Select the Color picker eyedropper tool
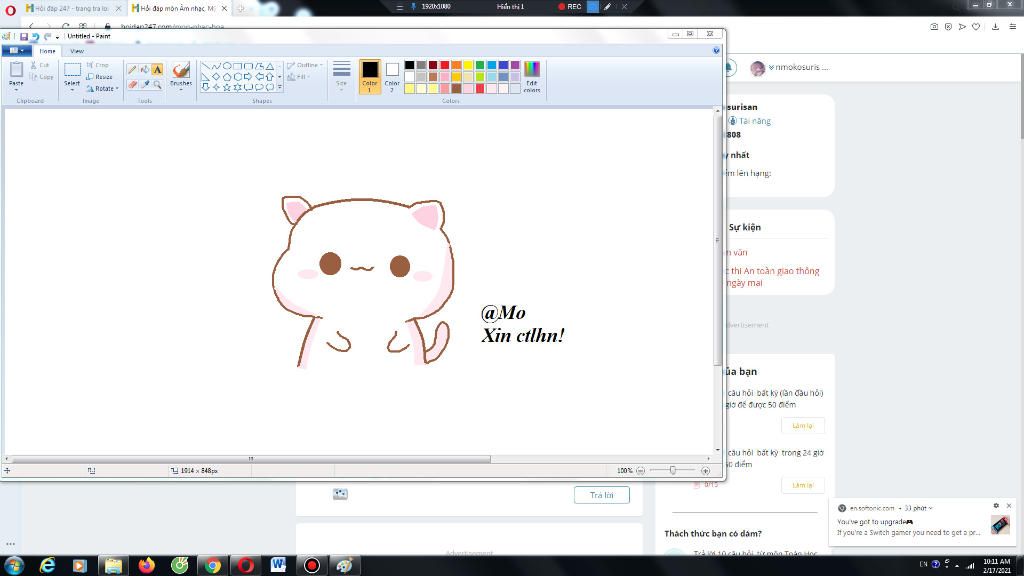 144,84
